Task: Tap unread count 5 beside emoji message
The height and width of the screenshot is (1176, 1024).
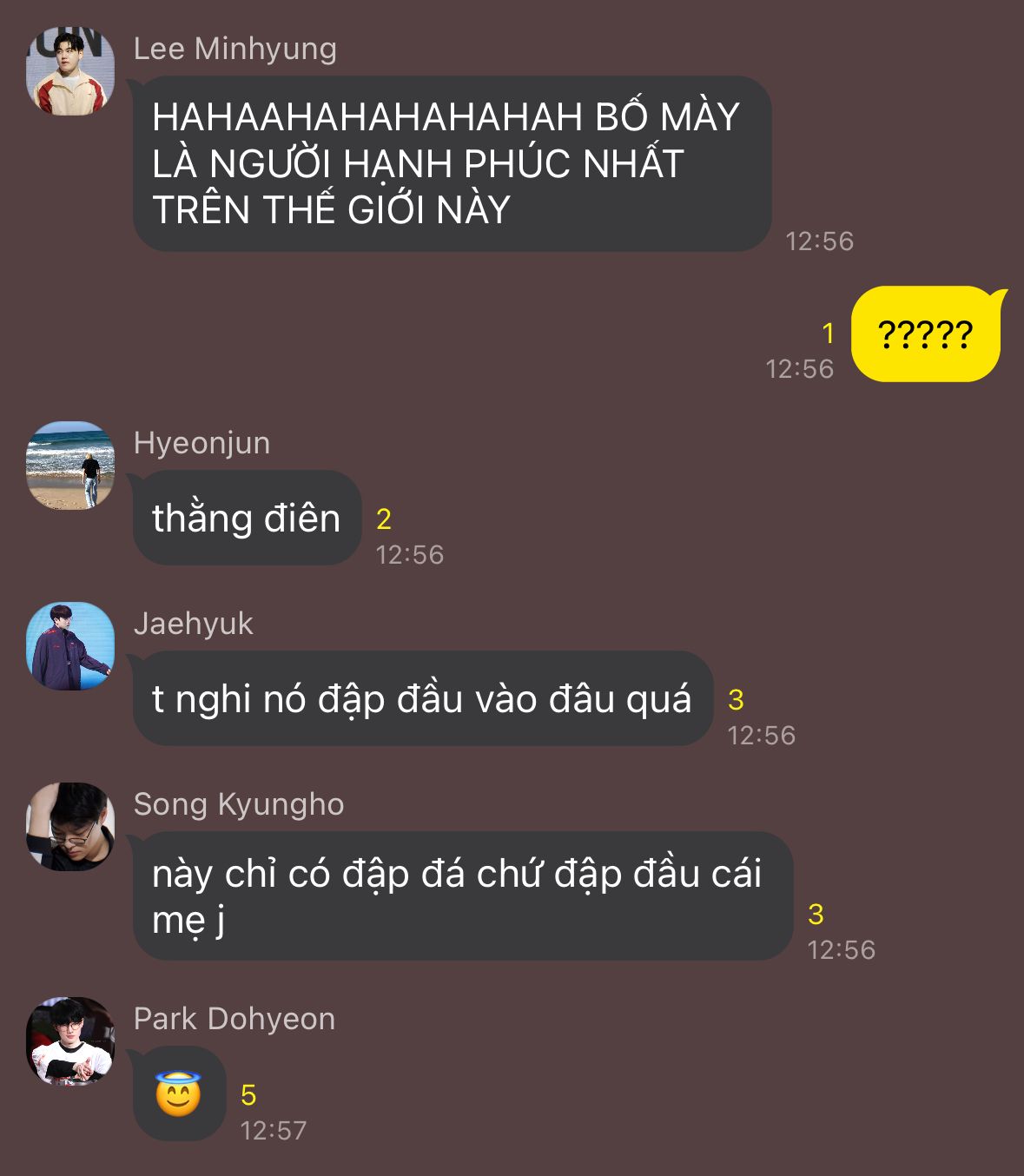Action: [248, 1095]
